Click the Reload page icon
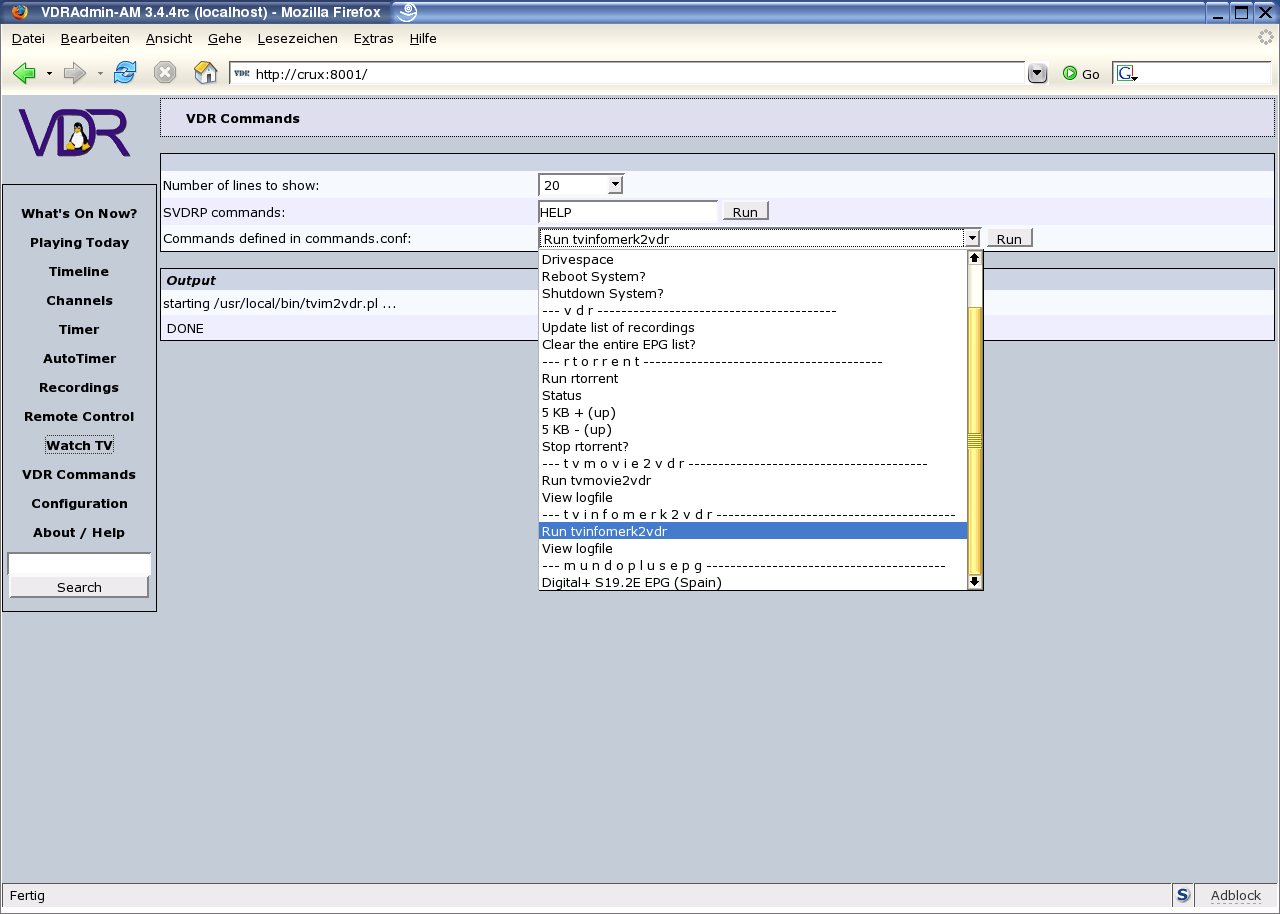Viewport: 1280px width, 914px height. tap(125, 73)
